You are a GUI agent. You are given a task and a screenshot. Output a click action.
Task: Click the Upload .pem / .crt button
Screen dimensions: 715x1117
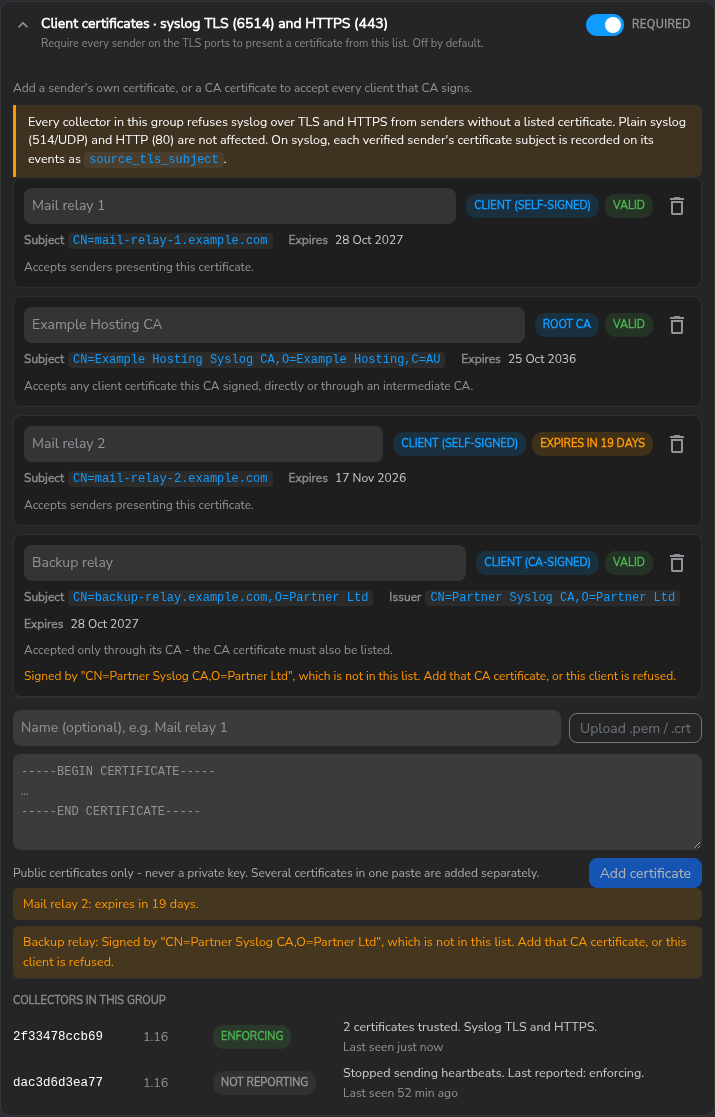pos(635,728)
